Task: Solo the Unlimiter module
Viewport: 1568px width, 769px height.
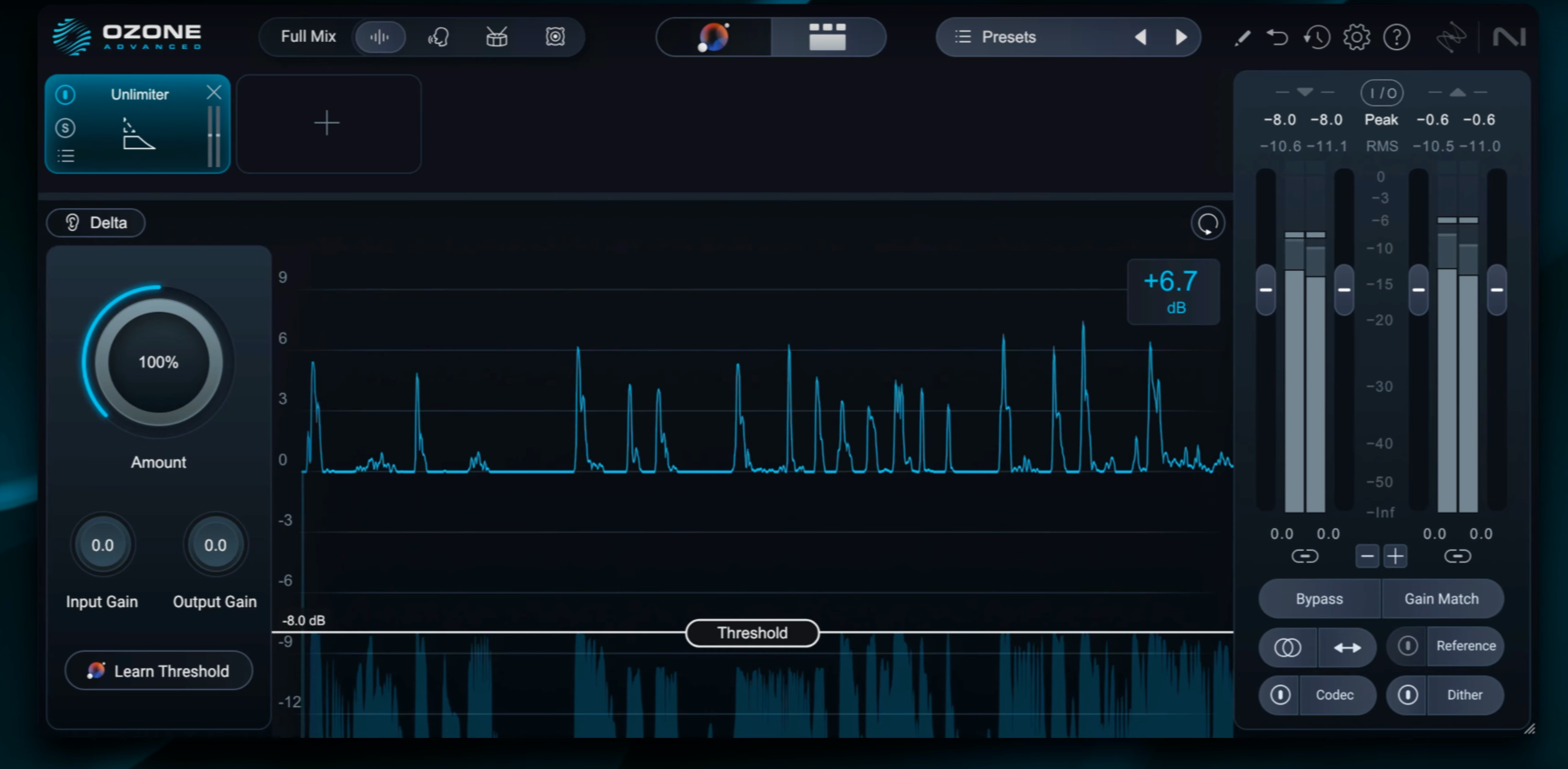Action: point(65,127)
